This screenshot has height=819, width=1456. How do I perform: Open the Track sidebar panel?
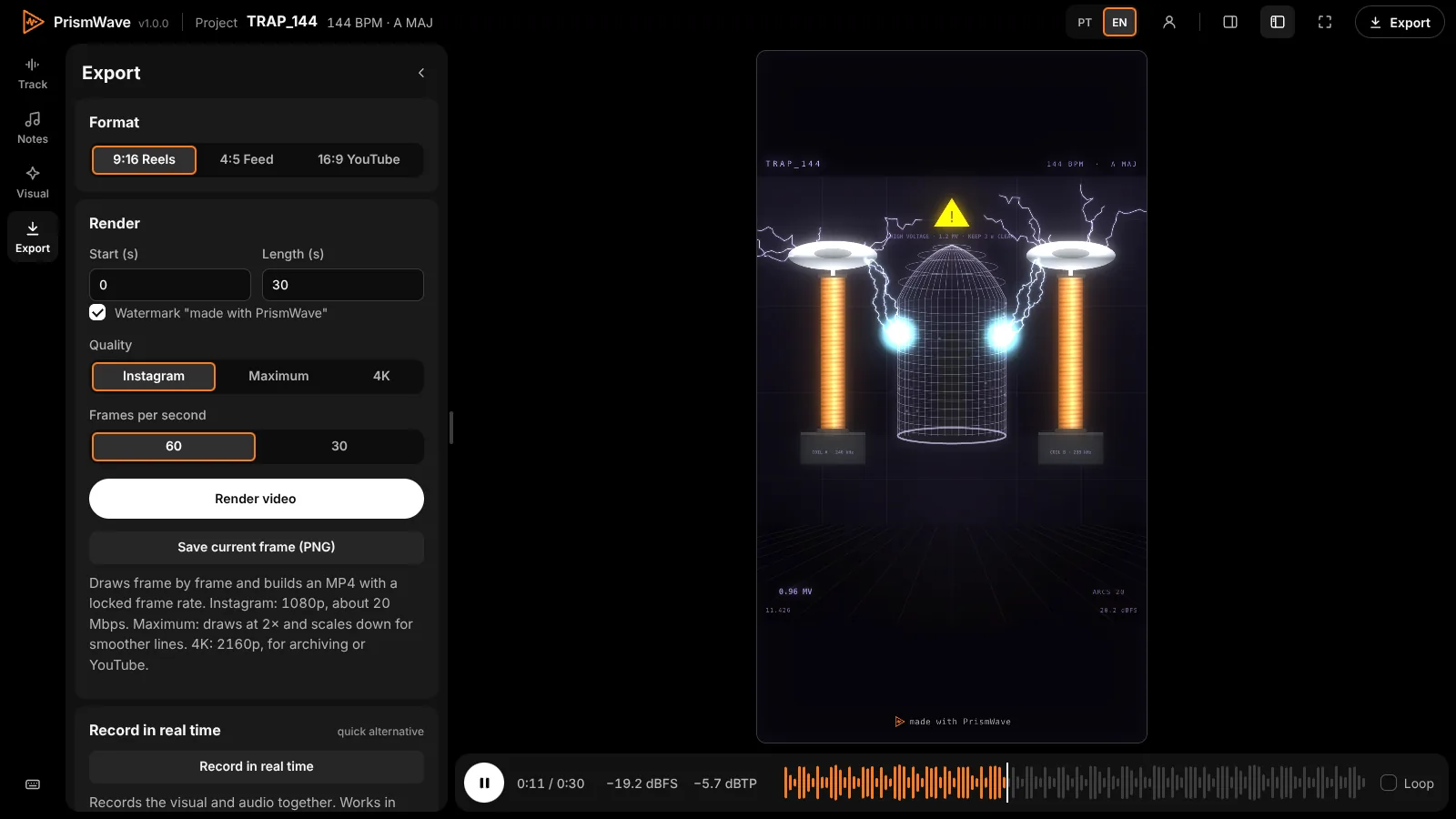tap(33, 74)
